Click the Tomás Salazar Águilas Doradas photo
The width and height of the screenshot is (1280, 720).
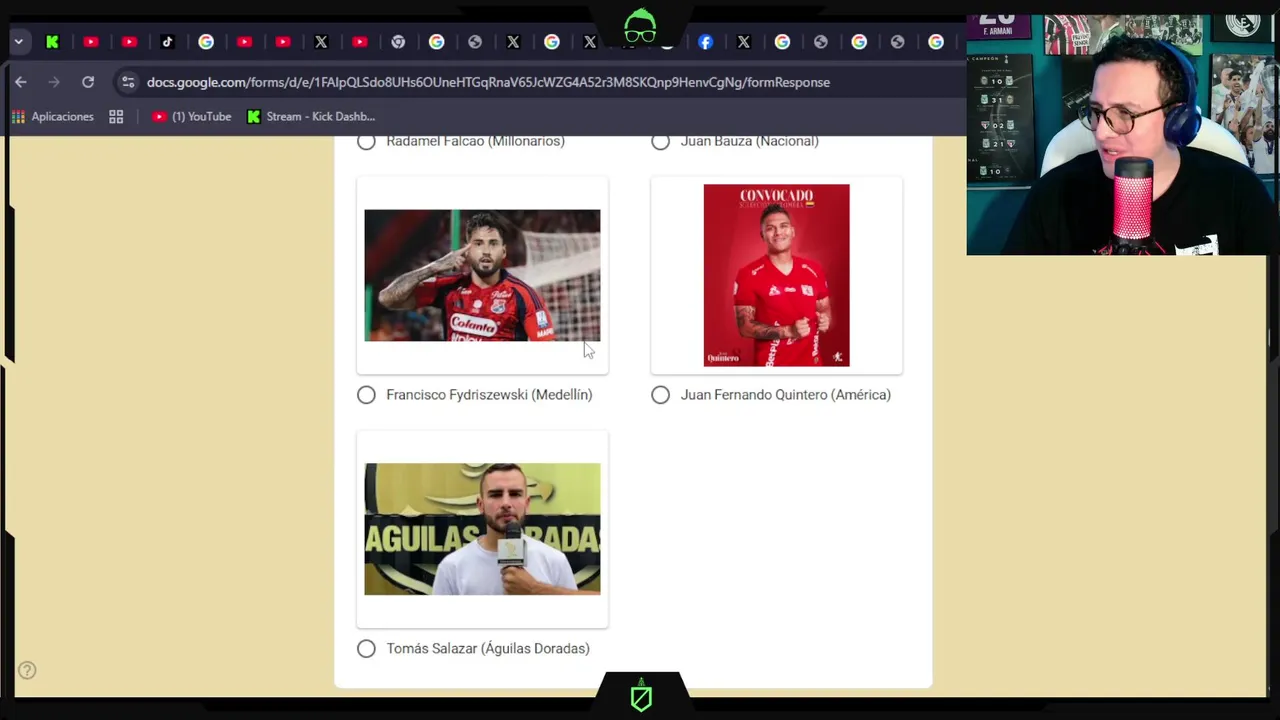(482, 529)
